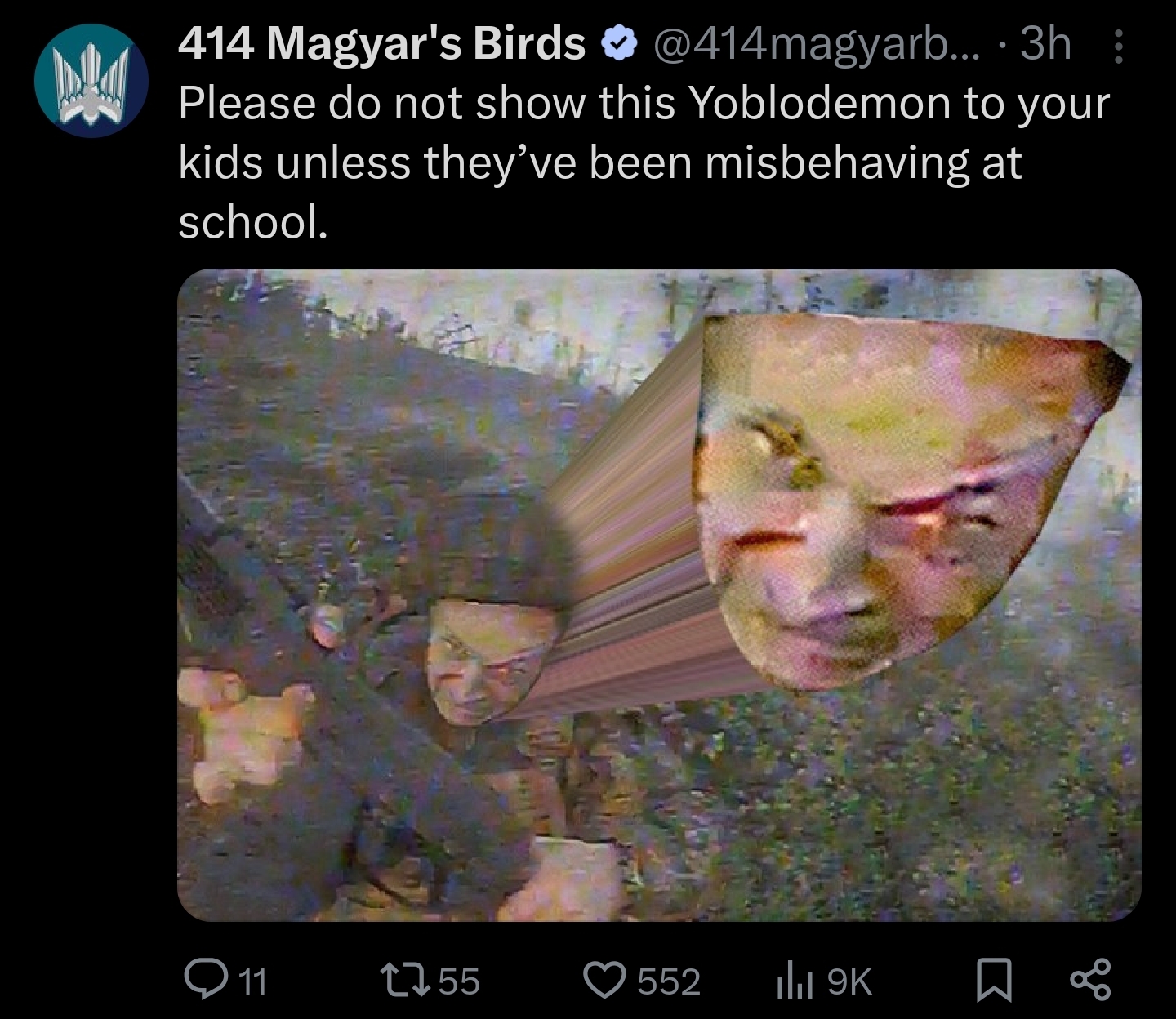1176x1019 pixels.
Task: Like the tweet with the heart icon
Action: 605,980
